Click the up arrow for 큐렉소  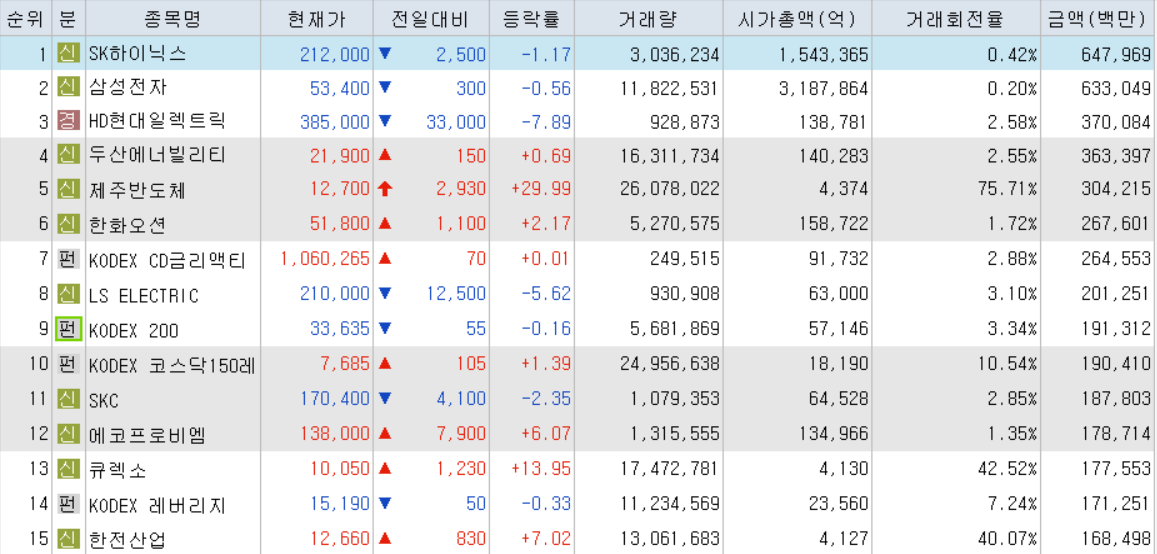coord(384,468)
